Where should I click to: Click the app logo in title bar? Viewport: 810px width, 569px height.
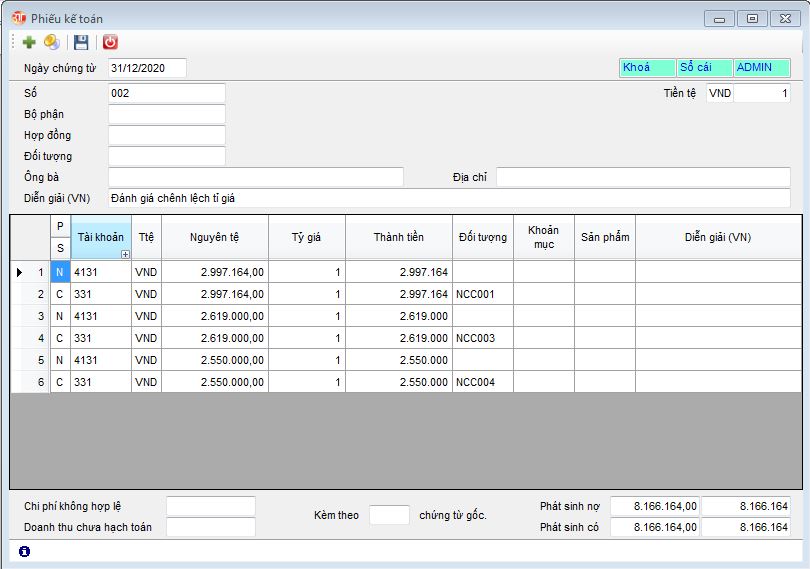(x=18, y=18)
